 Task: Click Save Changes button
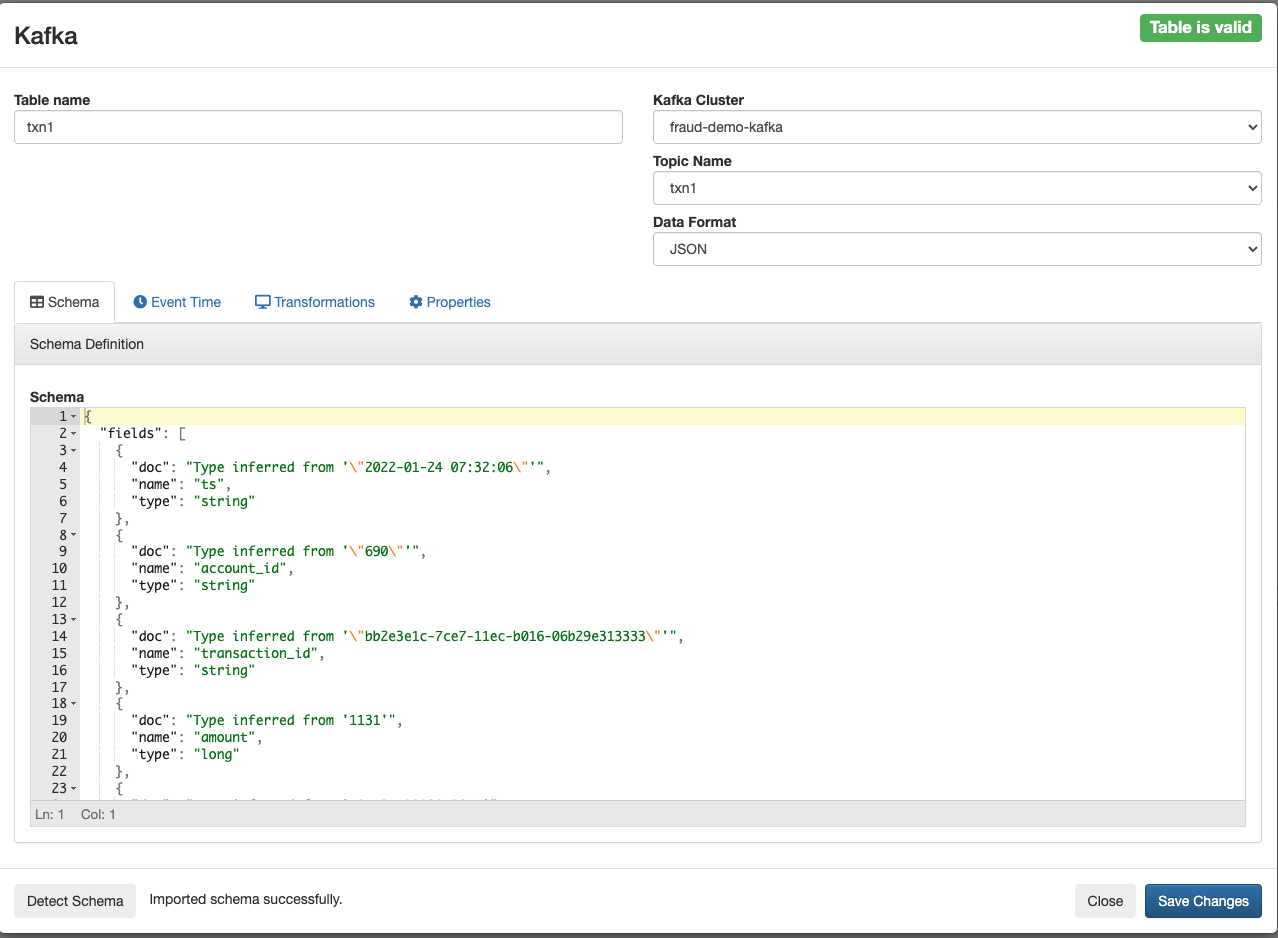[x=1203, y=901]
